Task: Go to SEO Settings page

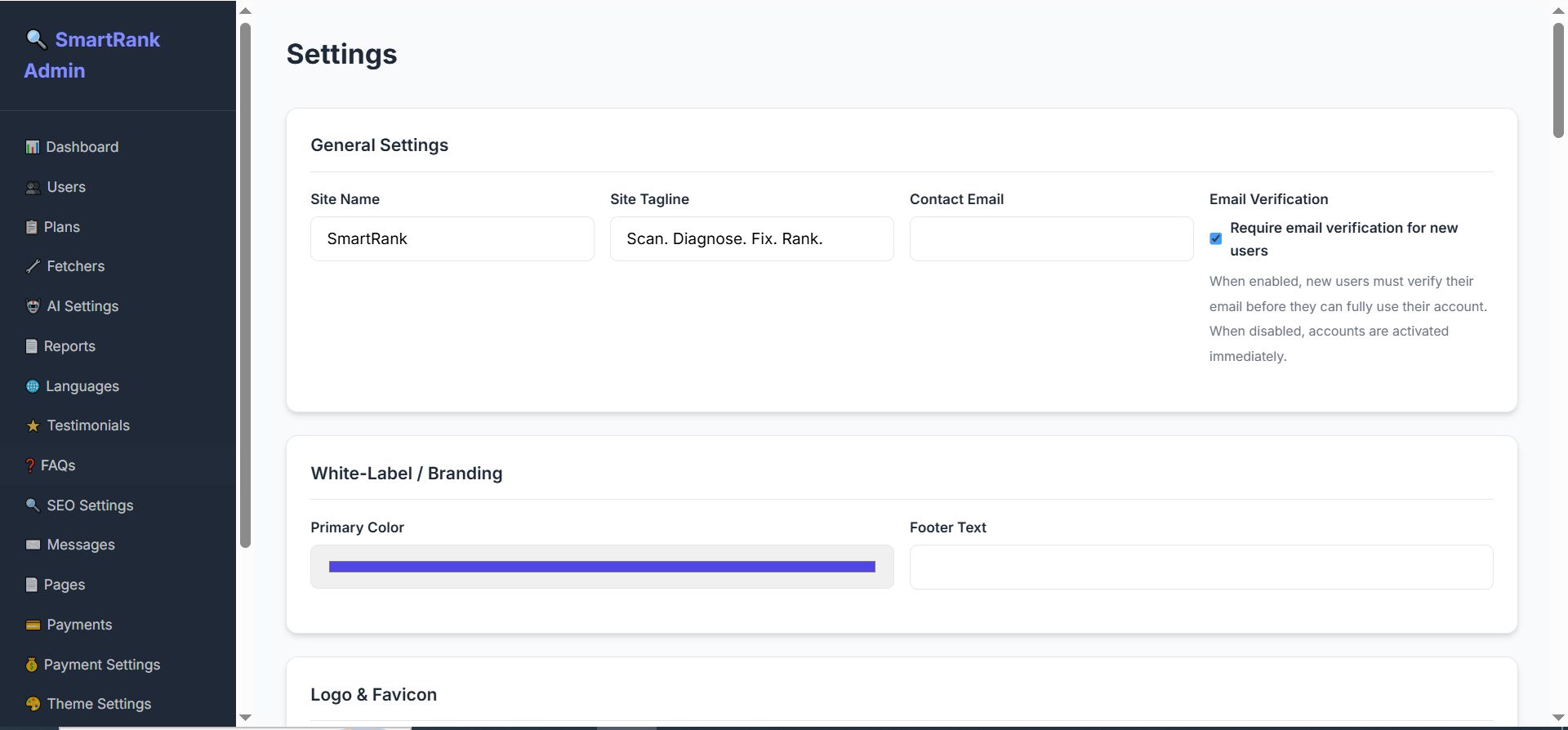Action: coord(90,505)
